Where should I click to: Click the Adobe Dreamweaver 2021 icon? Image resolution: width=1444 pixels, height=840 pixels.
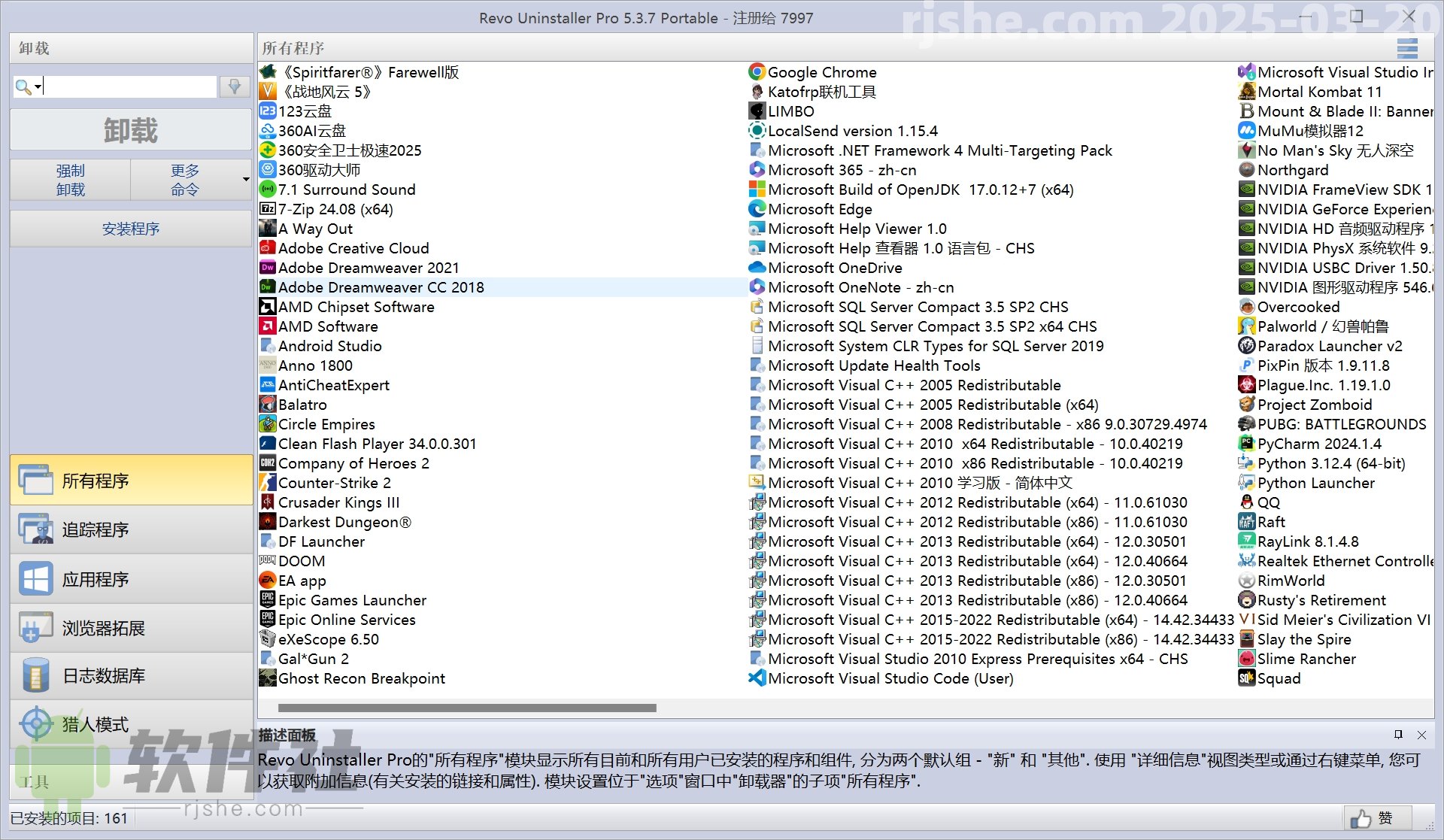click(267, 268)
